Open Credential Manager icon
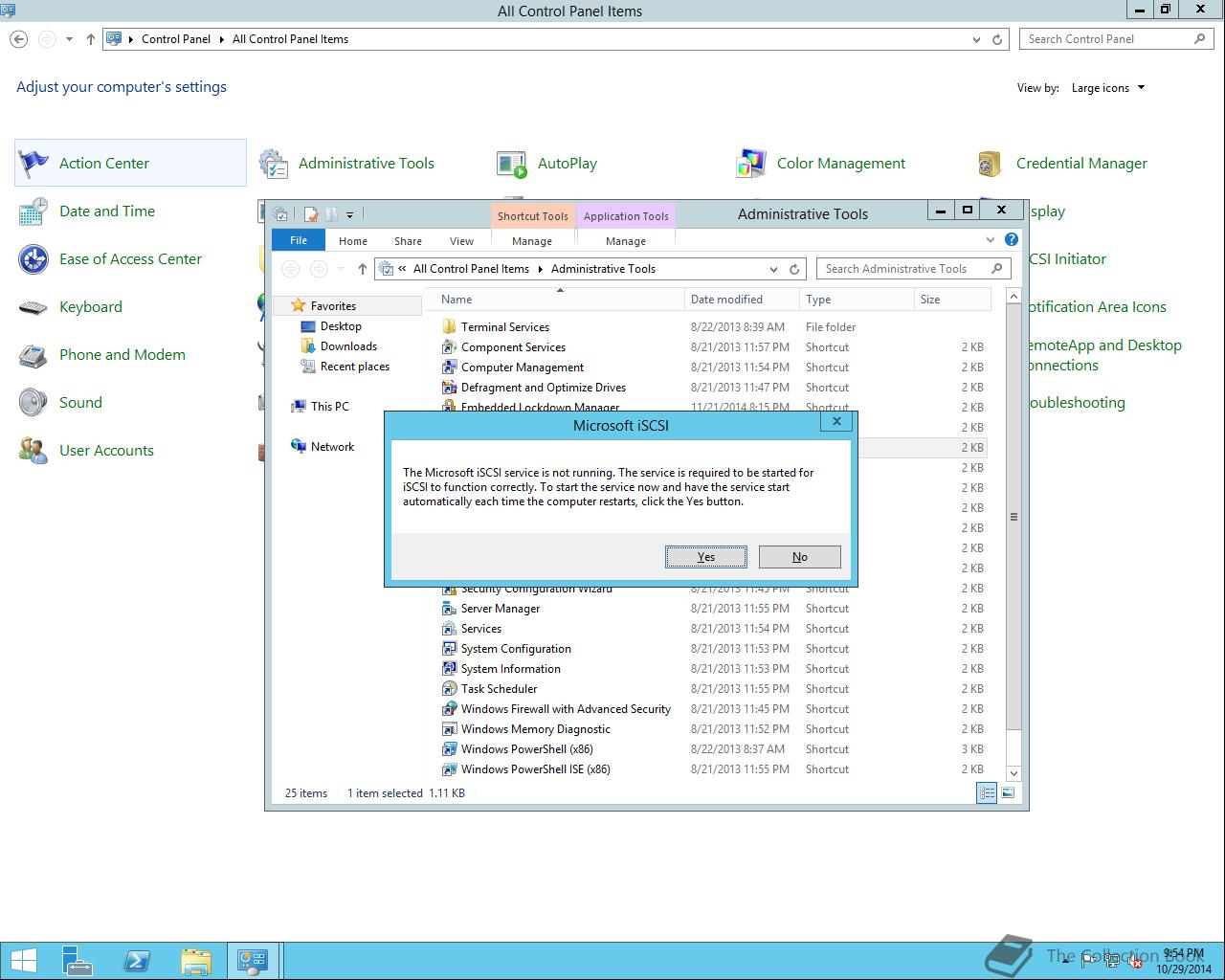The width and height of the screenshot is (1225, 980). (990, 164)
